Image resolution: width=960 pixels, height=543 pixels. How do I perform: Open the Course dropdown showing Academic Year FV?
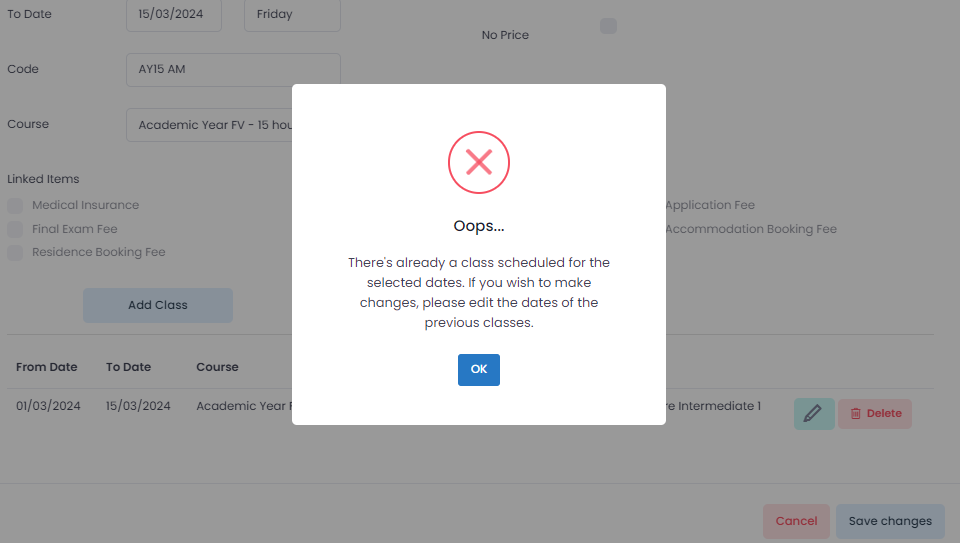210,125
